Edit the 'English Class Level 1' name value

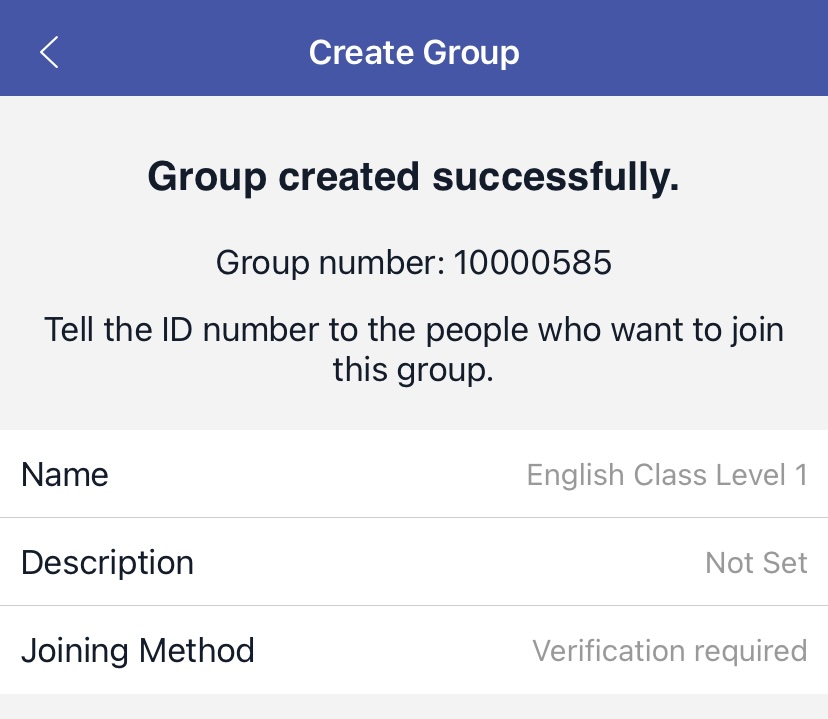pos(667,474)
